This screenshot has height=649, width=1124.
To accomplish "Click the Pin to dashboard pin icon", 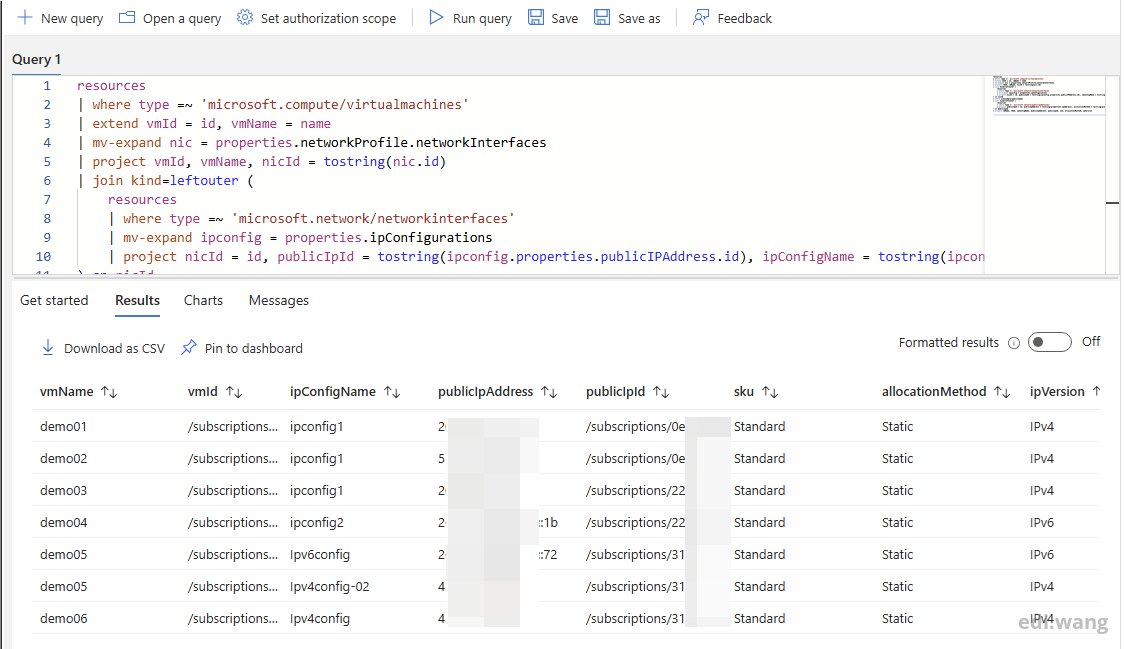I will pos(189,348).
